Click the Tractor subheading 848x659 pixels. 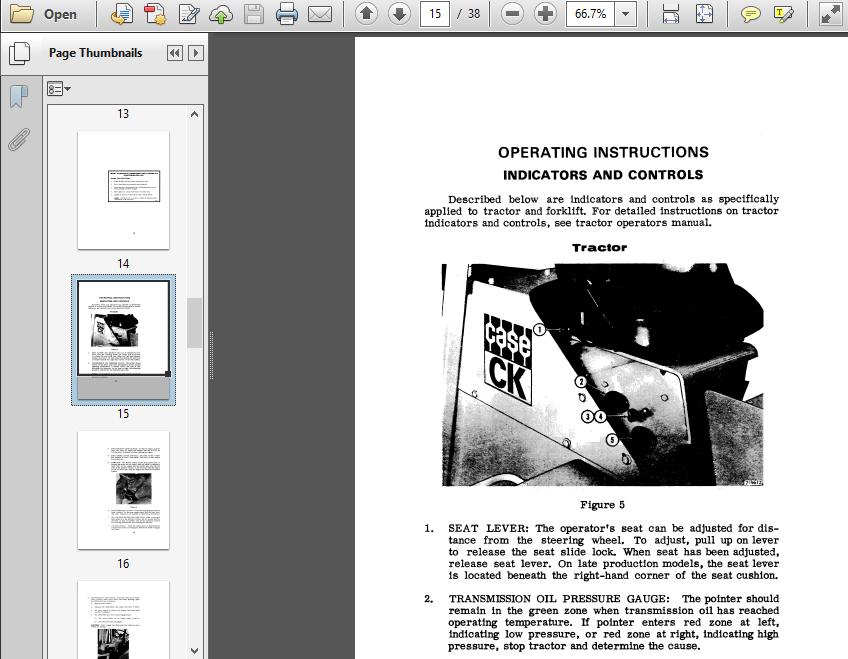pyautogui.click(x=599, y=248)
